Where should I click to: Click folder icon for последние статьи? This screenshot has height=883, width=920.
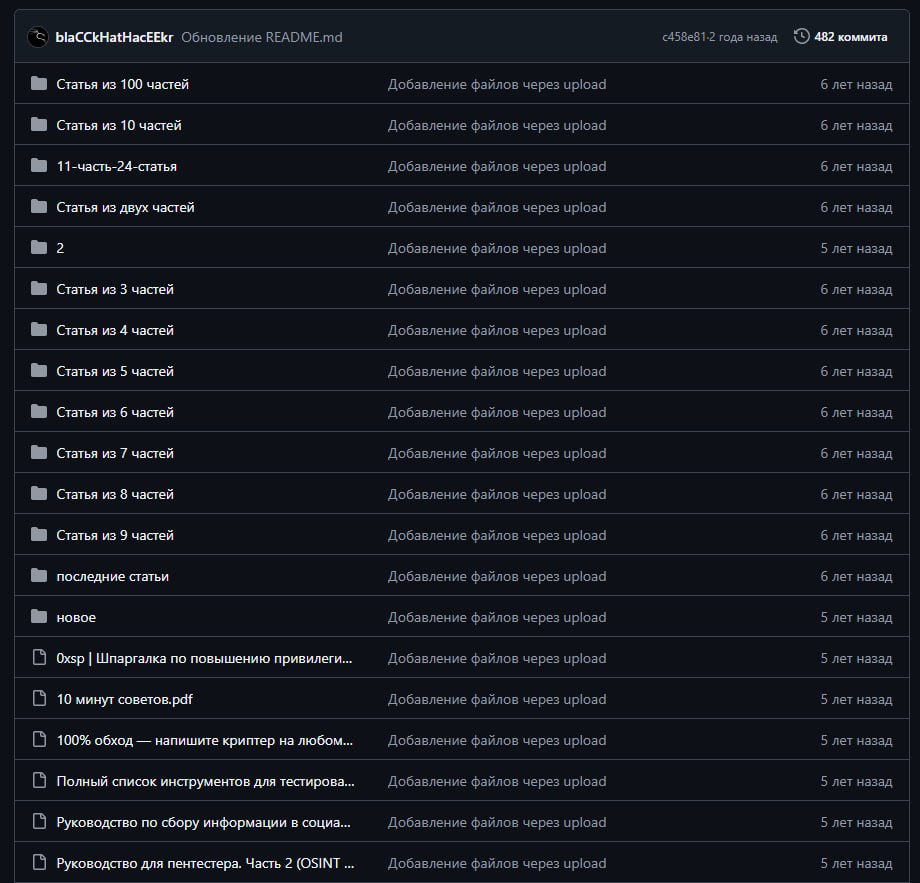coord(39,576)
